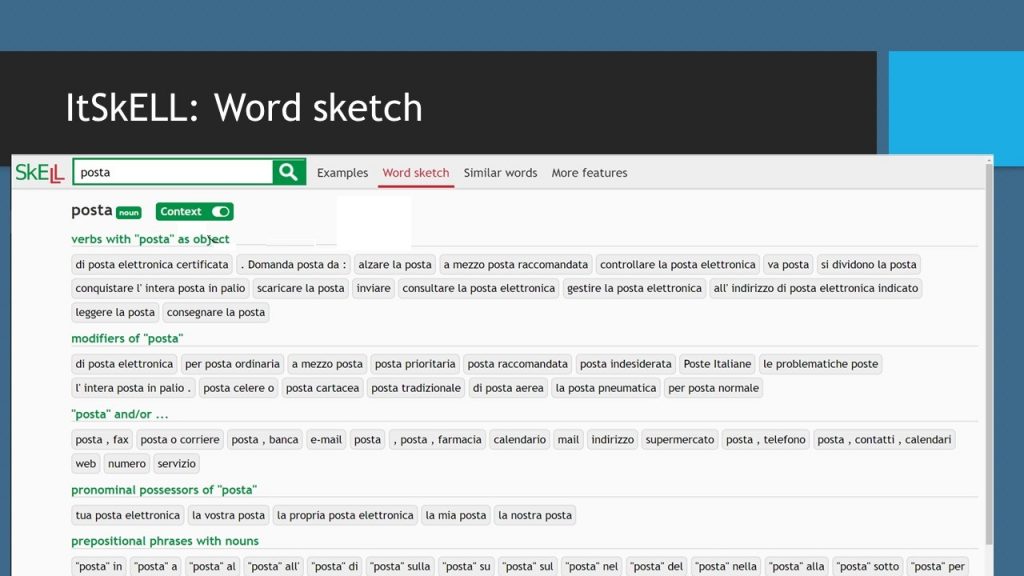The width and height of the screenshot is (1024, 576).
Task: Open the More features menu
Action: (589, 173)
